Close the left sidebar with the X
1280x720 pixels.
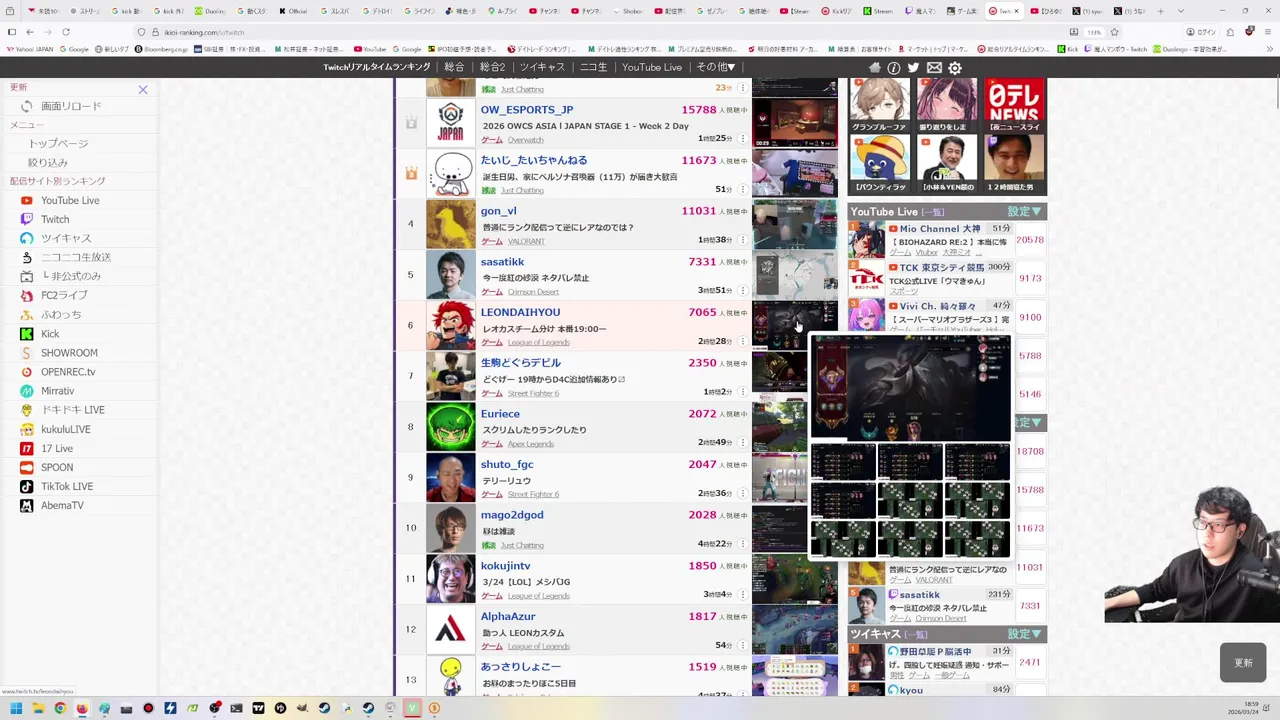tap(143, 90)
